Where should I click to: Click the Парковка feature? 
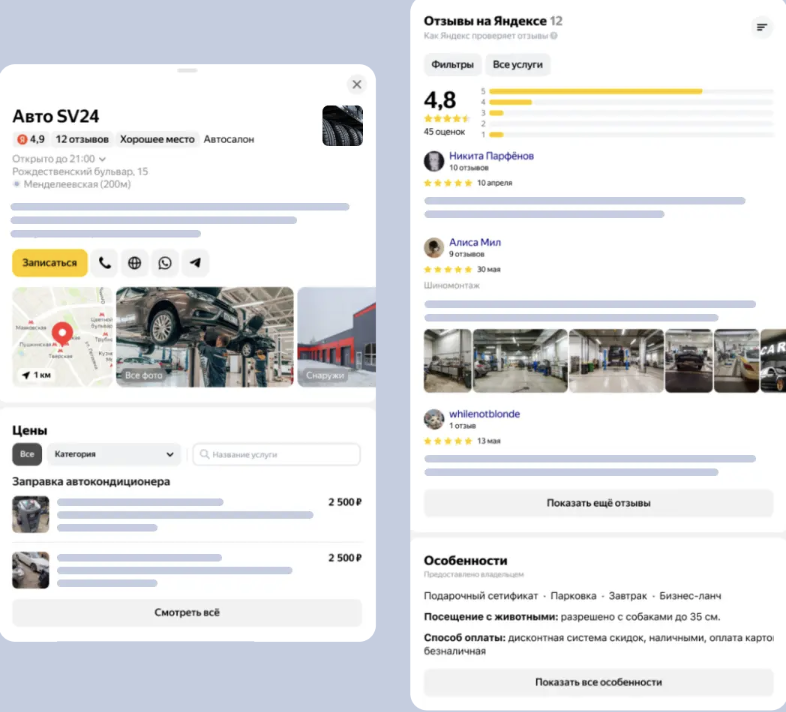click(573, 596)
